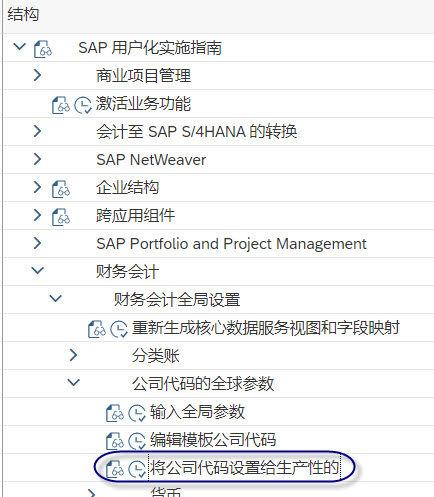Select the SAP NetWeaver tree label
This screenshot has height=497, width=434.
coord(151,160)
